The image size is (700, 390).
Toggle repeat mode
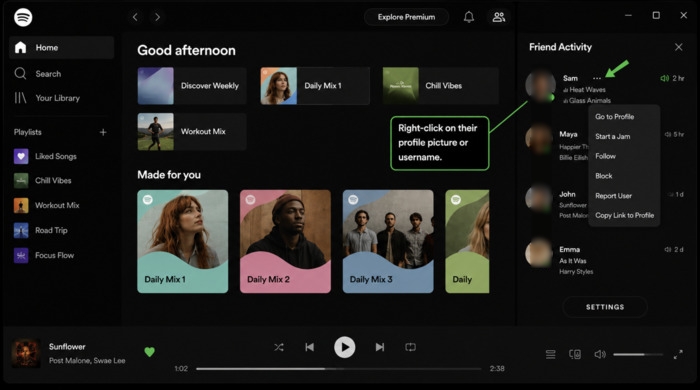(x=410, y=347)
